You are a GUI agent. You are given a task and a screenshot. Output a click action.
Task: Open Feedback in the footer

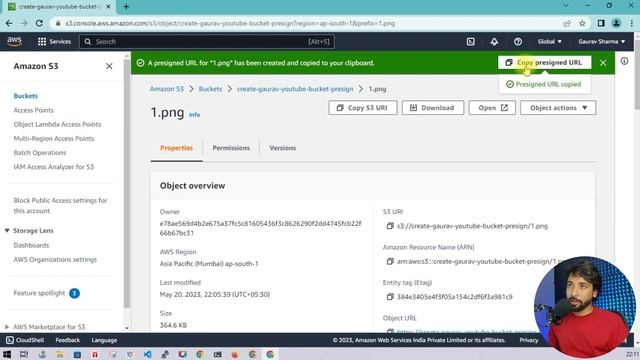tap(68, 340)
